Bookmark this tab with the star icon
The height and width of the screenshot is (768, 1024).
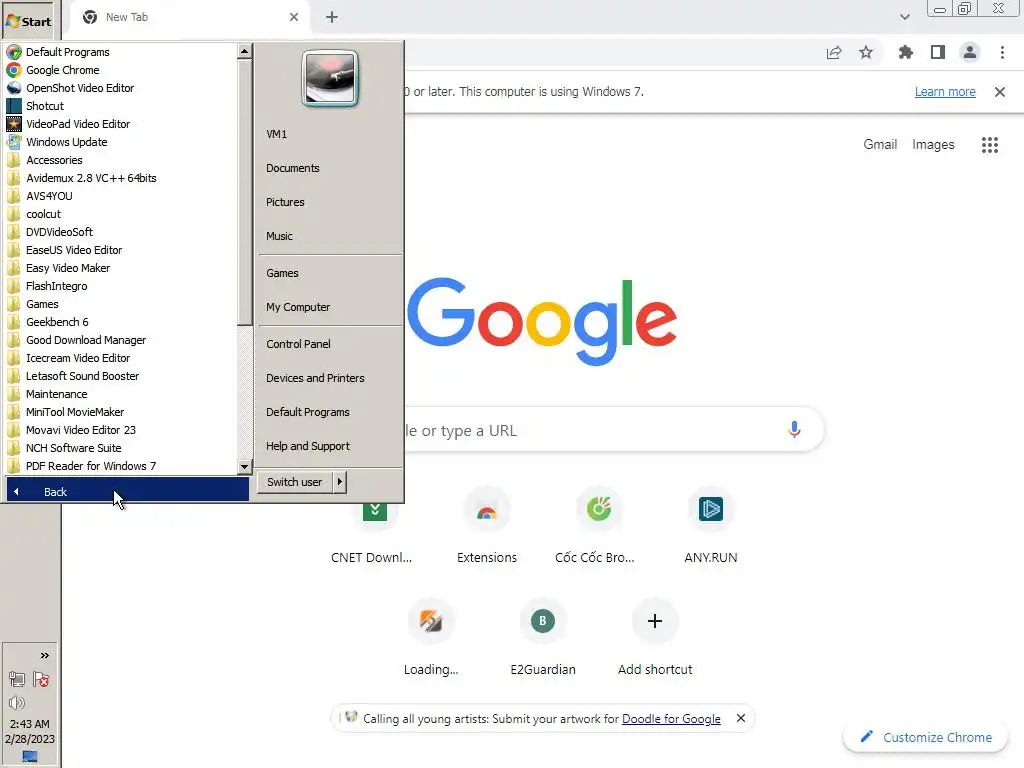(x=866, y=52)
